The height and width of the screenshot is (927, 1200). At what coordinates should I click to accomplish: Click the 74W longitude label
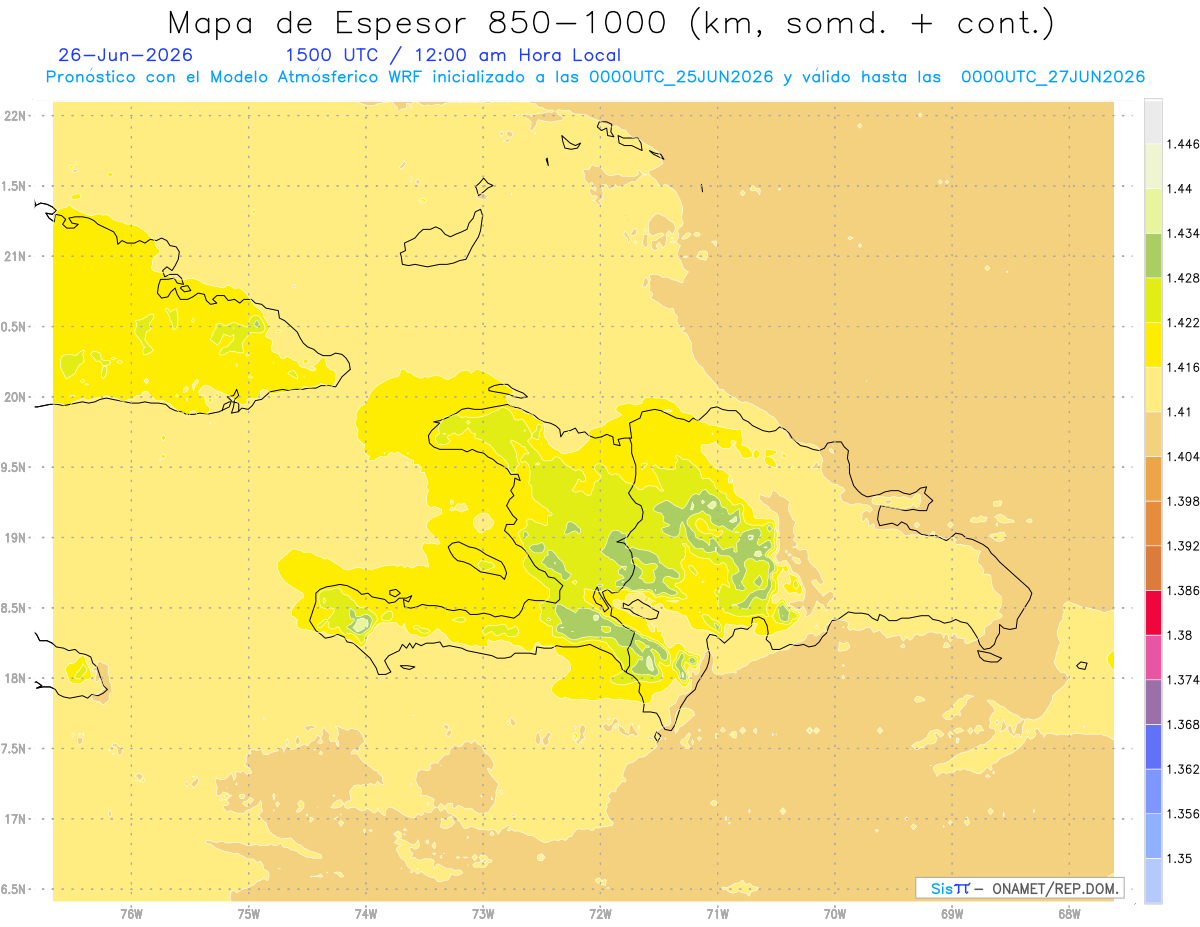click(366, 914)
